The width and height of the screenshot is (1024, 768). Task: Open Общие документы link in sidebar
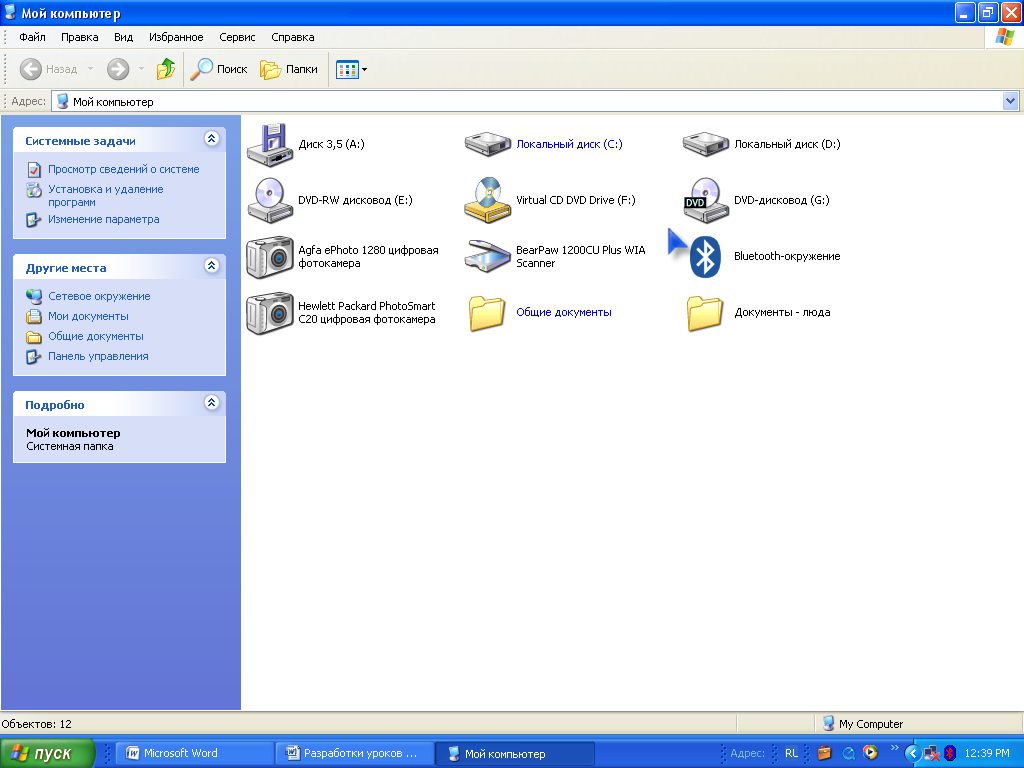pos(96,336)
